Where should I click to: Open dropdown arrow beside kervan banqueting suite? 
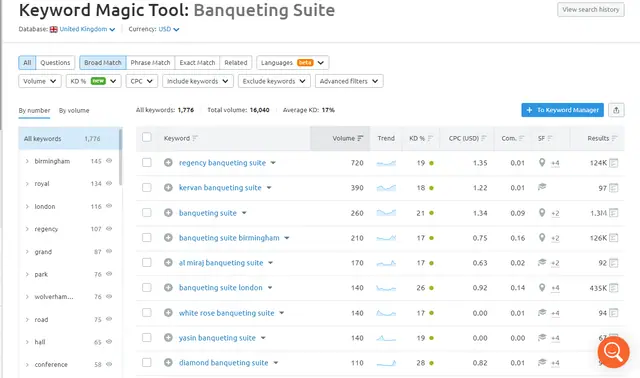(269, 188)
